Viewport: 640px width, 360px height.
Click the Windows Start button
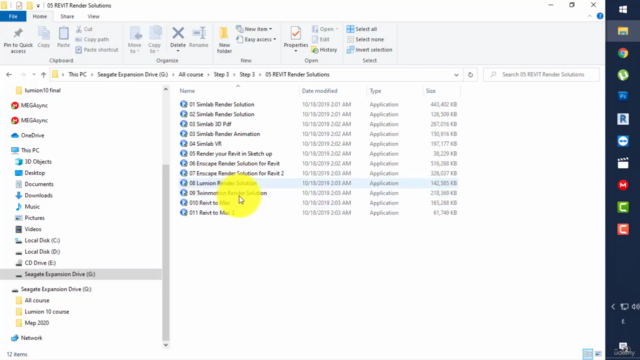point(622,9)
